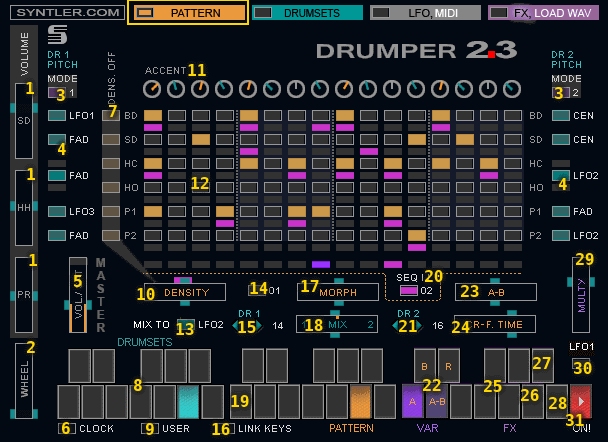Toggle first BD step in pattern grid
Screen dimensions: 608x442
click(152, 116)
